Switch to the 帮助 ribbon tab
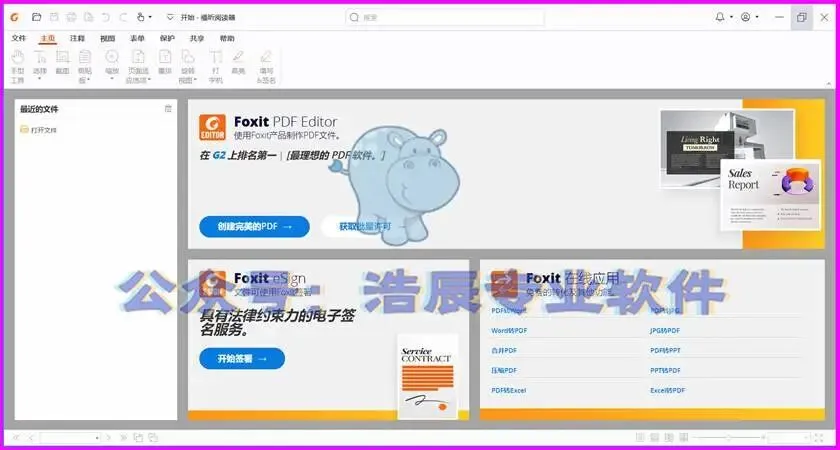Screen dimensions: 840x450 pos(227,39)
